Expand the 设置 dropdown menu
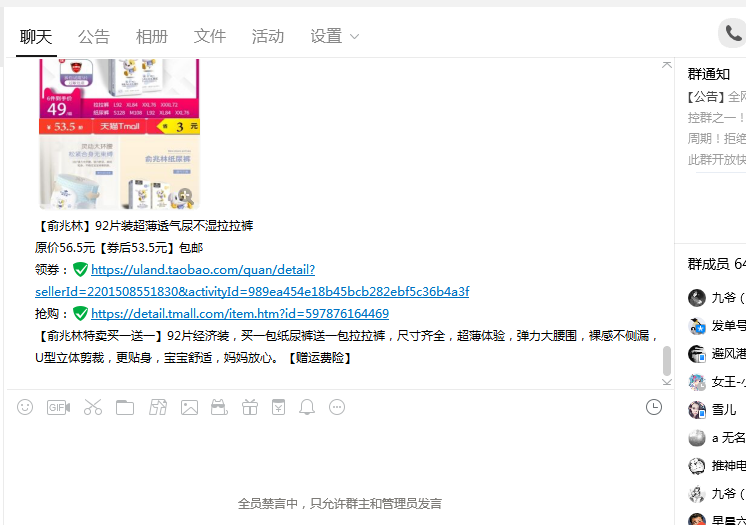The height and width of the screenshot is (525, 746). [334, 36]
